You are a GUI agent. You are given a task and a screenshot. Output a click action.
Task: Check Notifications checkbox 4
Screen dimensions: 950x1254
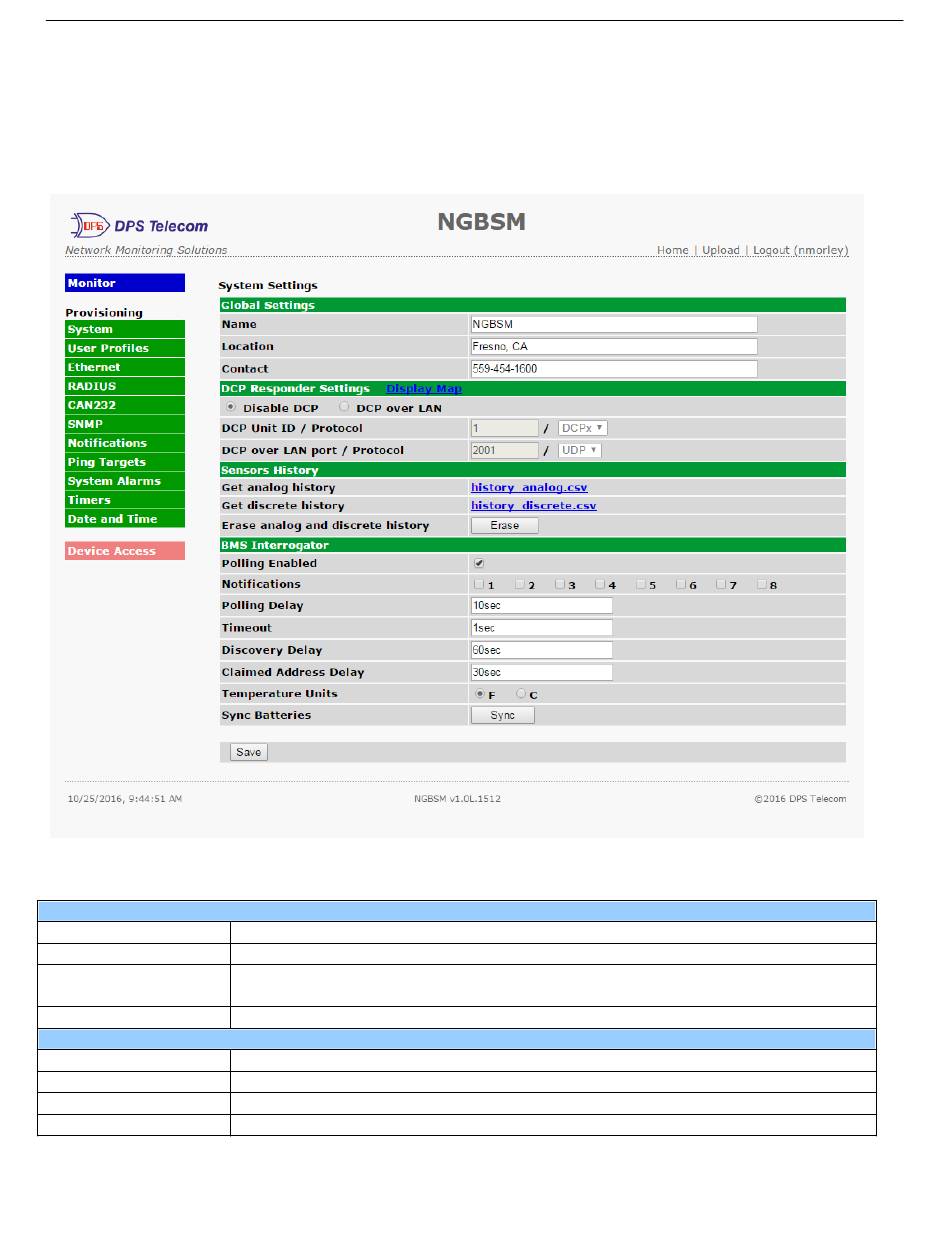point(600,584)
